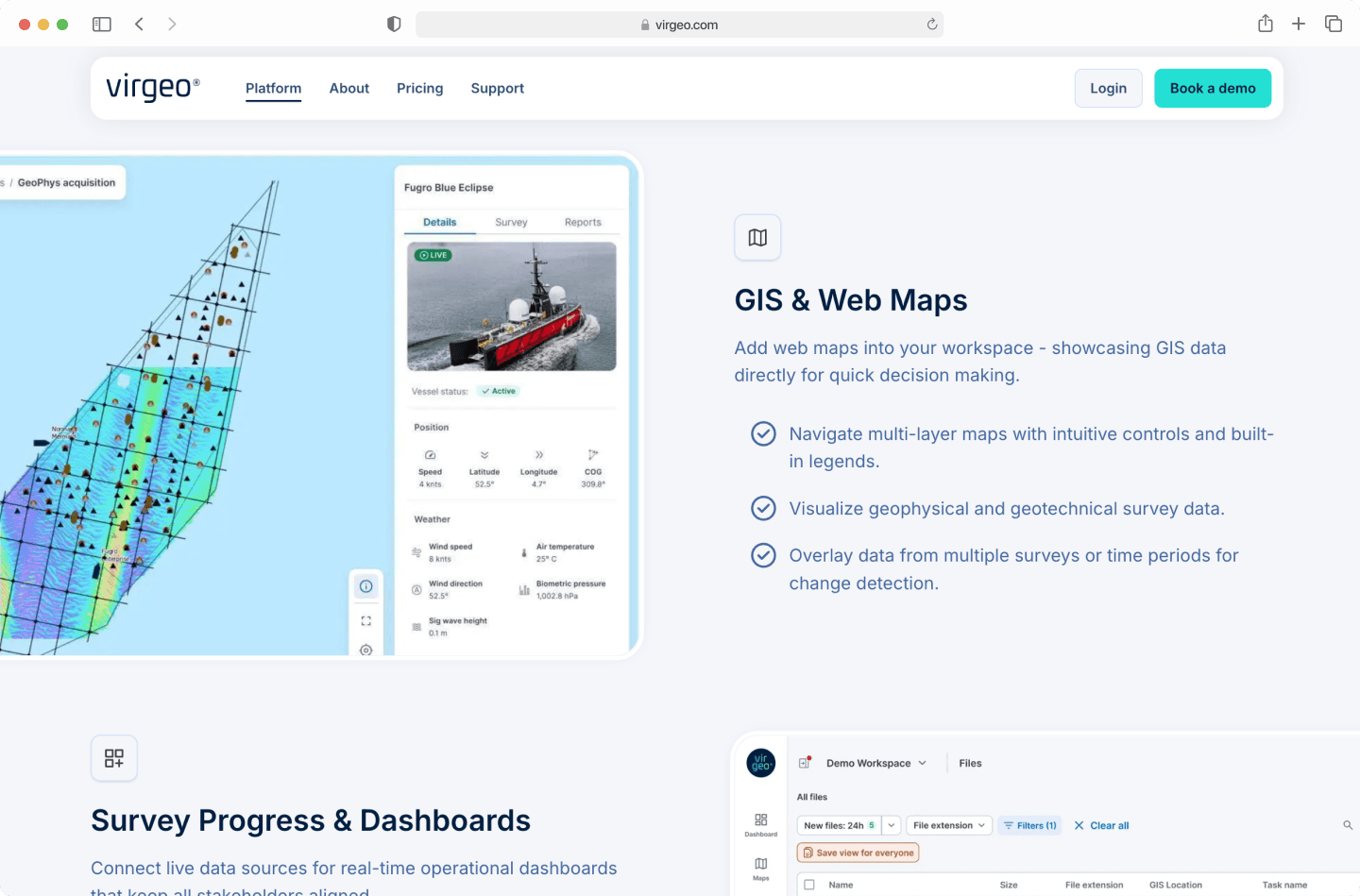Click the Active vessel status badge
Image resolution: width=1360 pixels, height=896 pixels.
[499, 391]
